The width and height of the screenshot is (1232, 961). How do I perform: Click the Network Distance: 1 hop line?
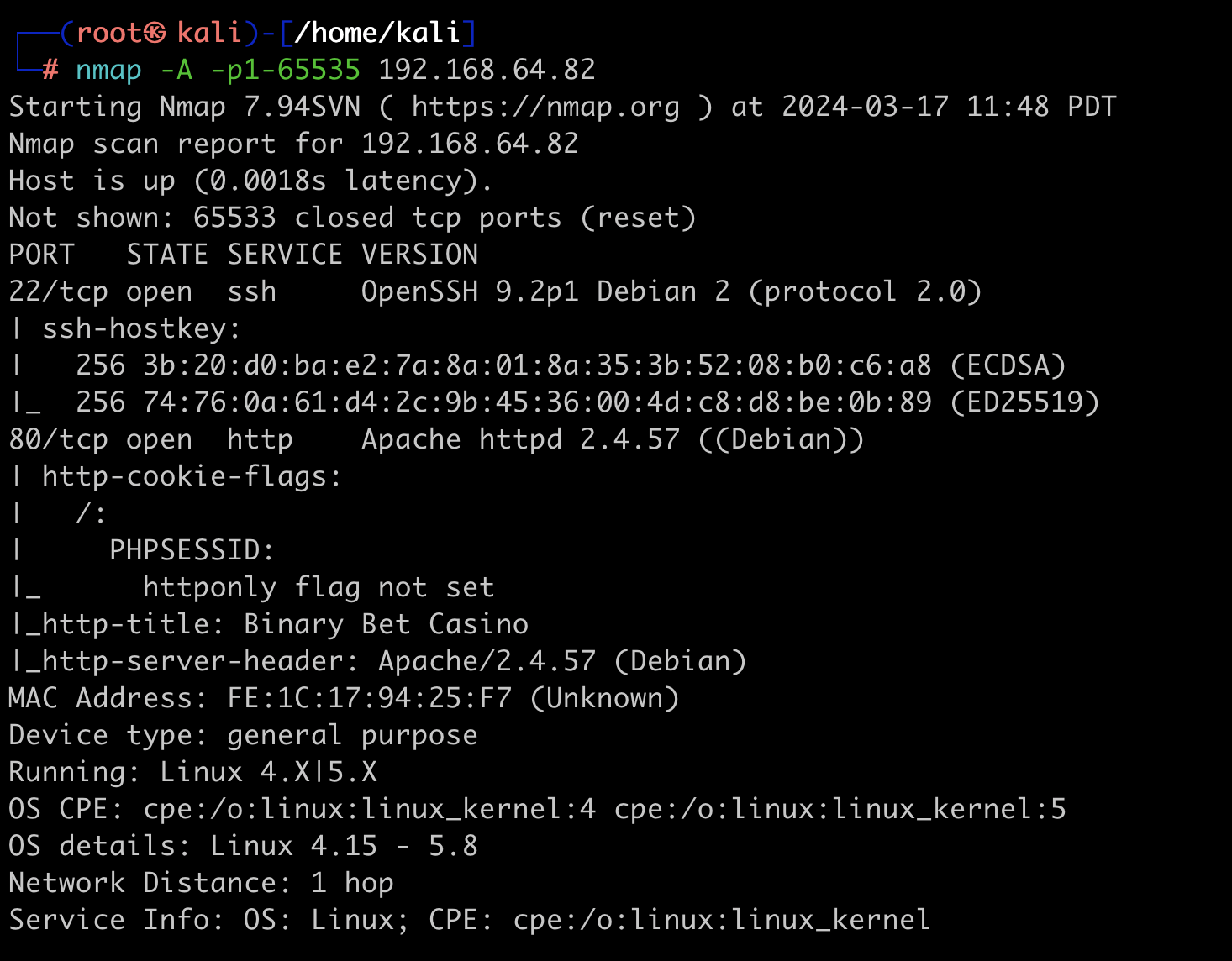[201, 883]
